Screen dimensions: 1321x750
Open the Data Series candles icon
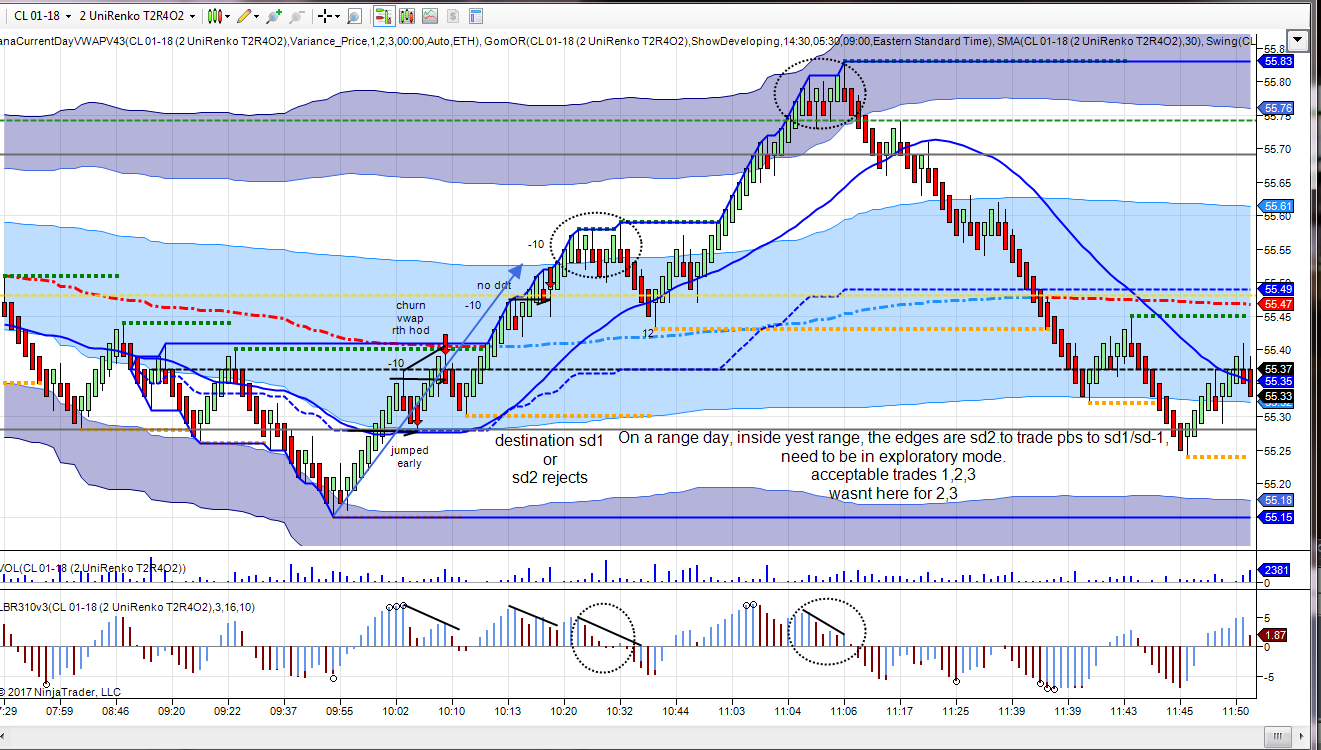pyautogui.click(x=407, y=16)
